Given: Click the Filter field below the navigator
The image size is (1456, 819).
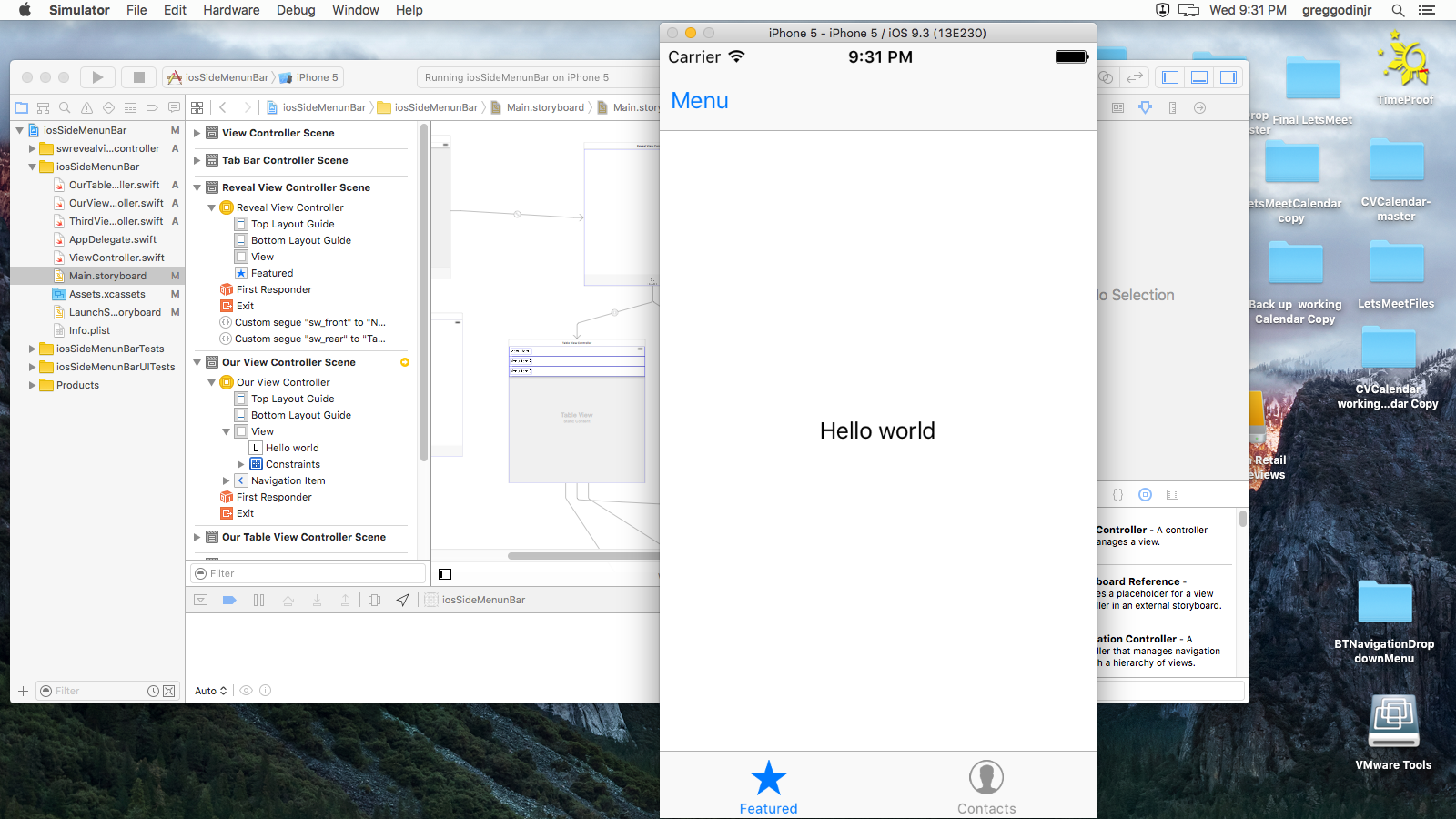Looking at the screenshot, I should [100, 690].
